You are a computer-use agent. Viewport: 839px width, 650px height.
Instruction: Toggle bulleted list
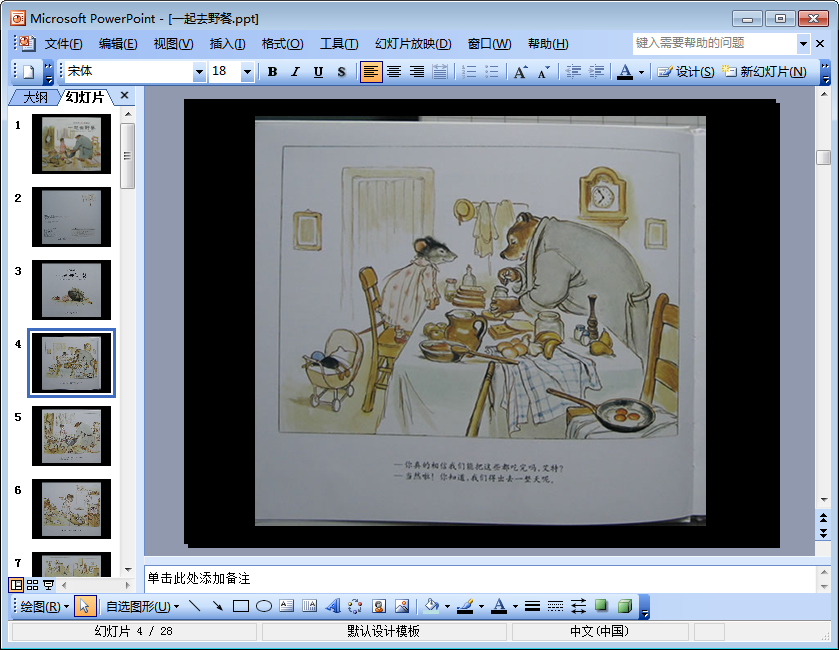click(x=491, y=72)
